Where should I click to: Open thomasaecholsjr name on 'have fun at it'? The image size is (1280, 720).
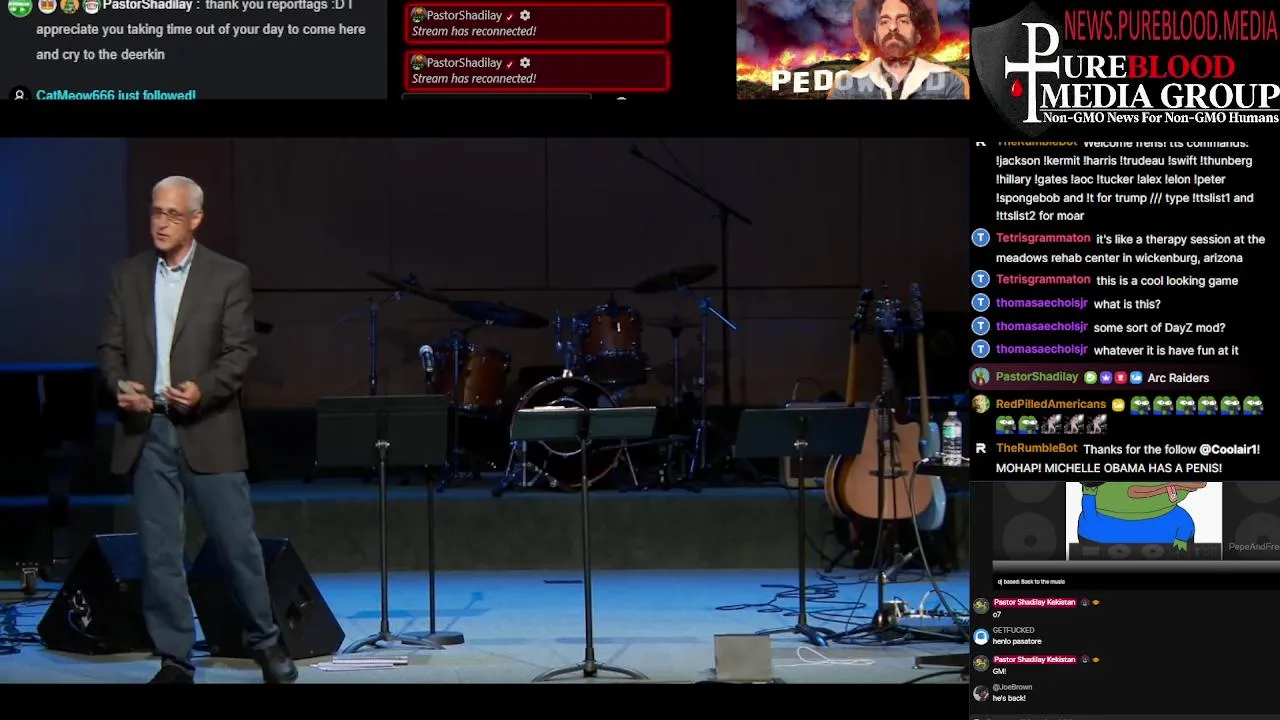click(x=1042, y=349)
